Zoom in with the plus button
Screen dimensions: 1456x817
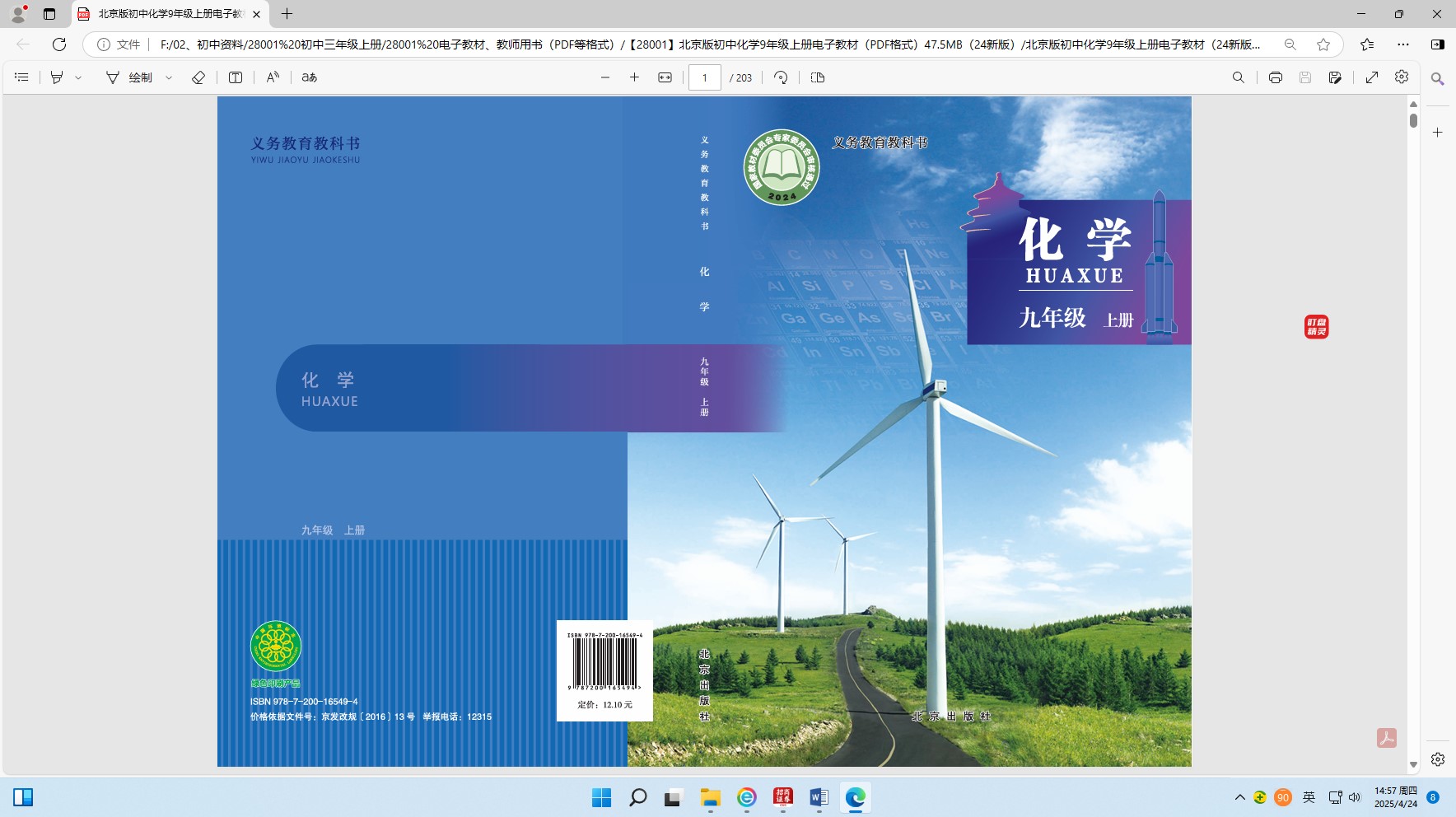[634, 77]
